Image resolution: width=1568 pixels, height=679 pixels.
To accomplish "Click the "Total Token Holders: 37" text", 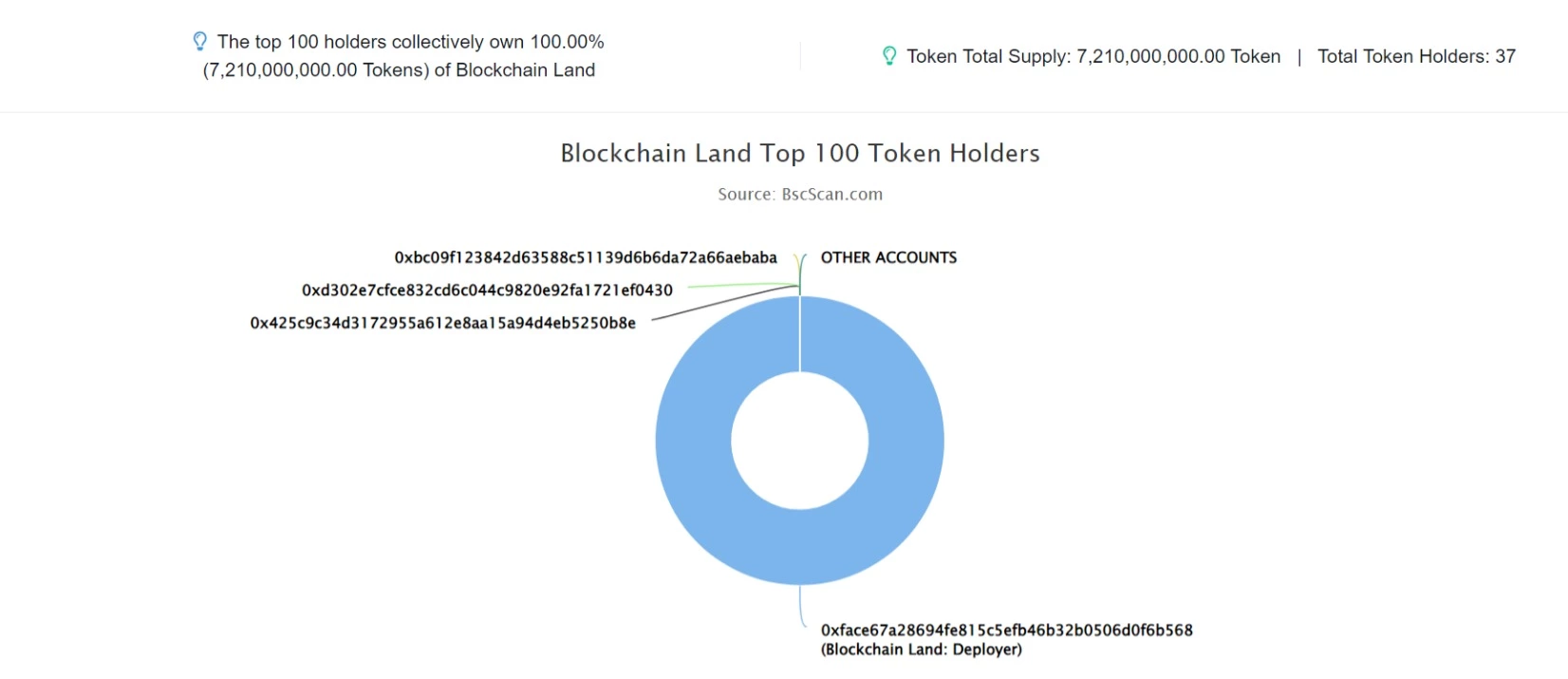I will [x=1416, y=56].
